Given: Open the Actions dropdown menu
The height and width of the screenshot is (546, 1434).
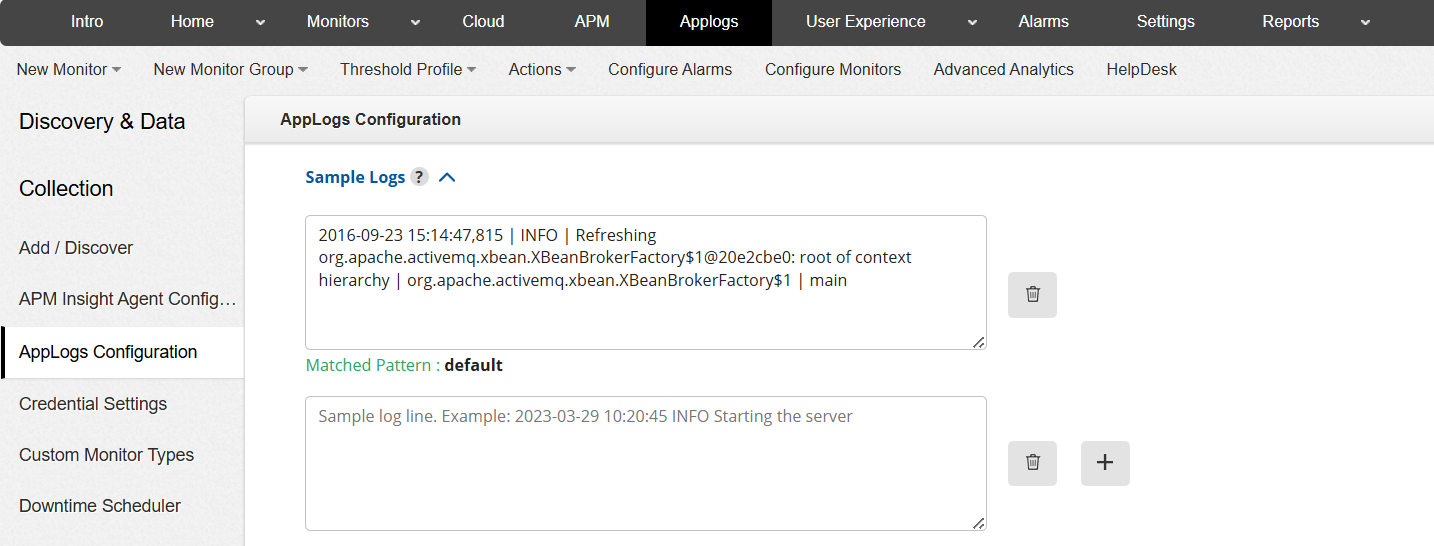Looking at the screenshot, I should pos(542,69).
